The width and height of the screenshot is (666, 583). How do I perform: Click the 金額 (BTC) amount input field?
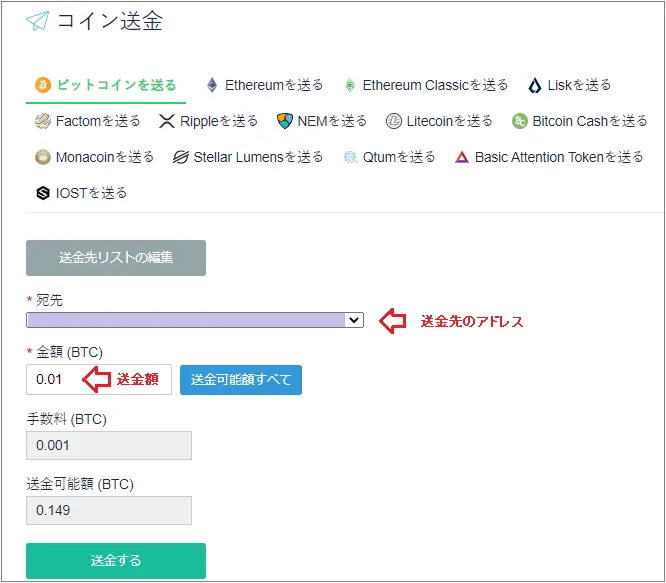tap(99, 379)
